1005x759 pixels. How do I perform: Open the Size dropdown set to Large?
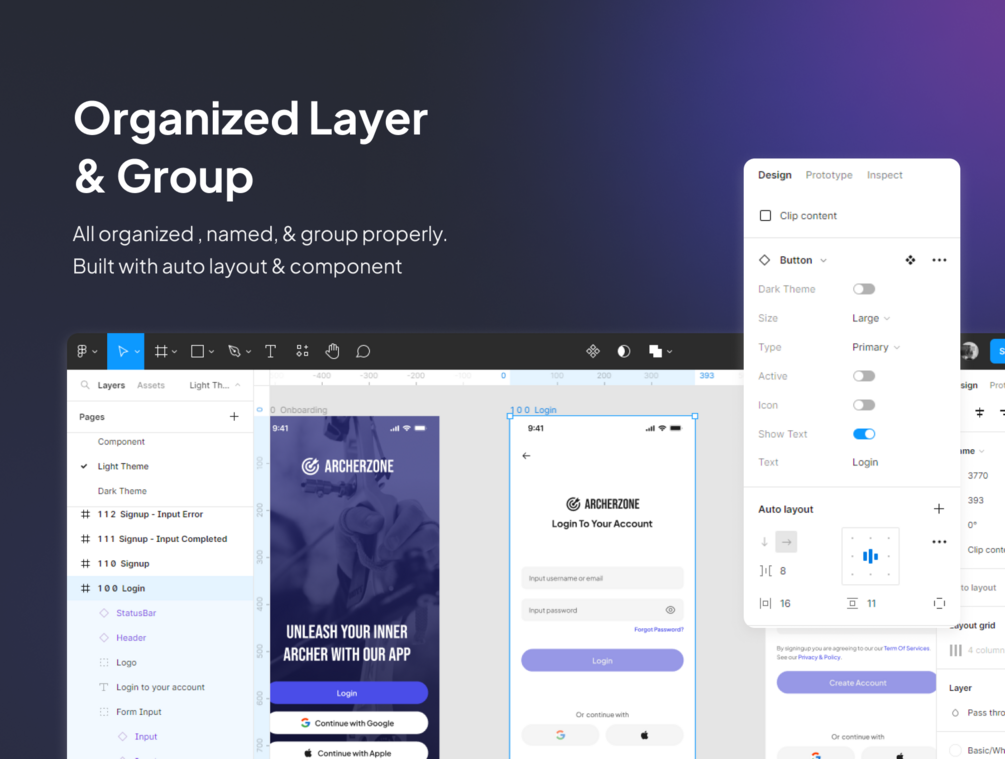[x=870, y=318]
